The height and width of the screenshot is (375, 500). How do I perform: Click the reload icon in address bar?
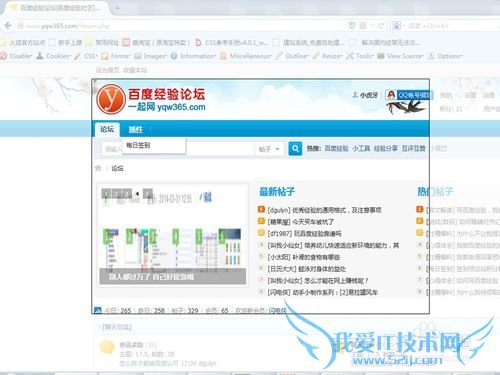tap(381, 26)
